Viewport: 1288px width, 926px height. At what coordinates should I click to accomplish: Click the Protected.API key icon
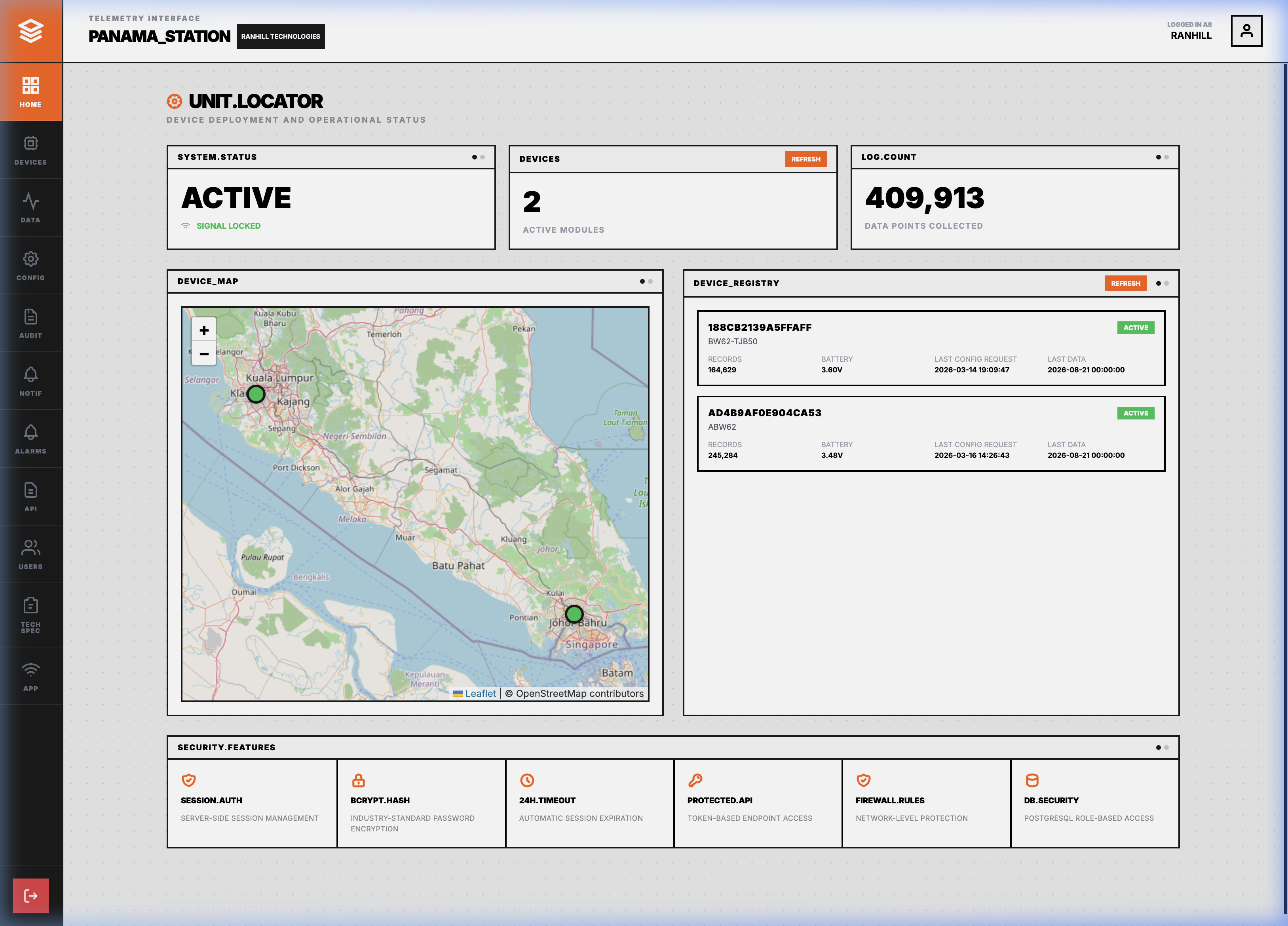pyautogui.click(x=695, y=780)
